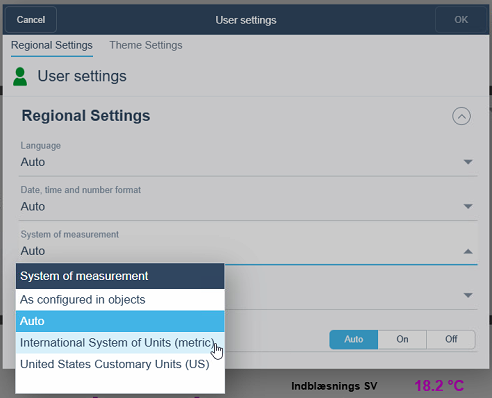Viewport: 492px width, 398px height.
Task: Click the Indblæsnings SV label
Action: (x=334, y=386)
